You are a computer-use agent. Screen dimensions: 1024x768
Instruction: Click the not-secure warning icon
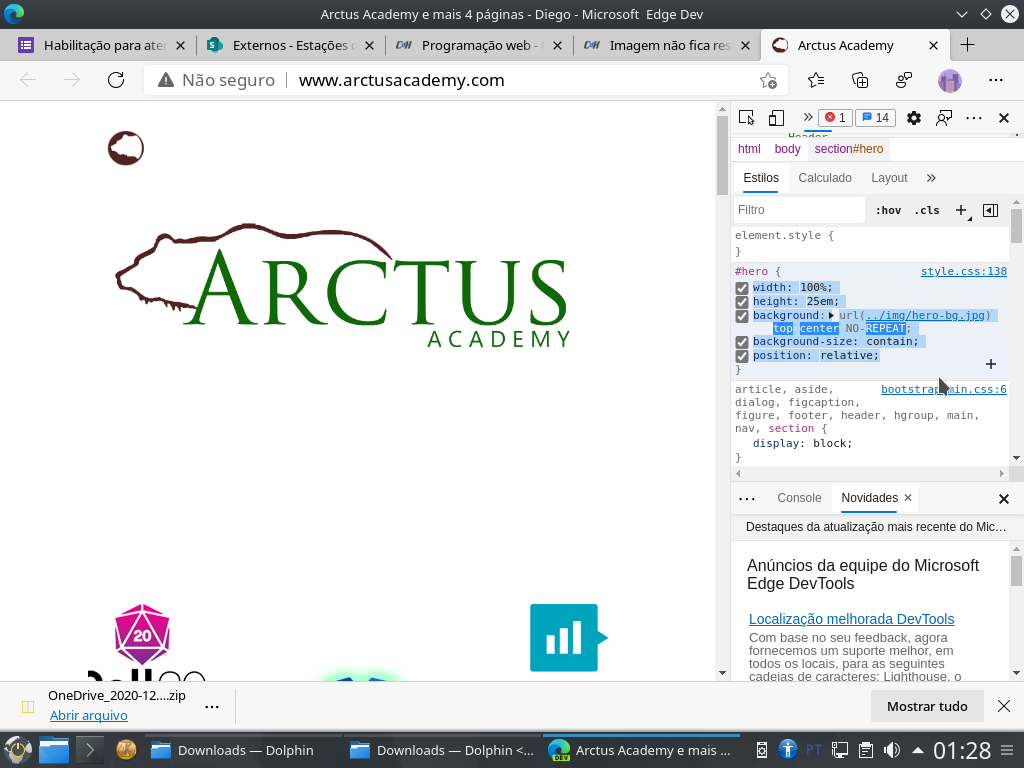[166, 80]
